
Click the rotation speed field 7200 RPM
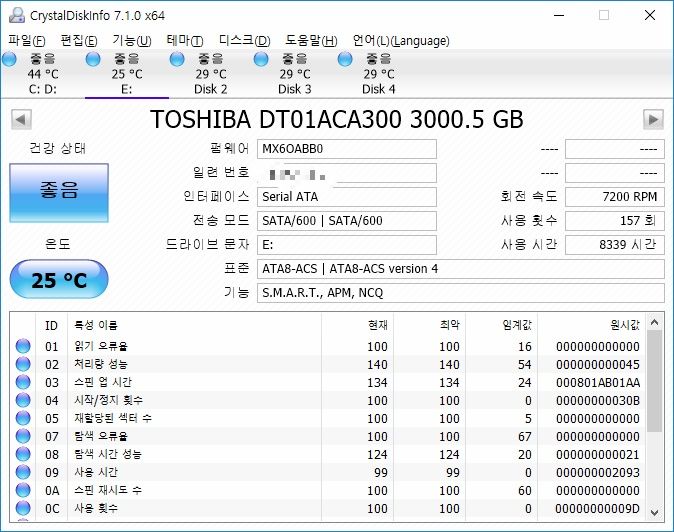615,197
